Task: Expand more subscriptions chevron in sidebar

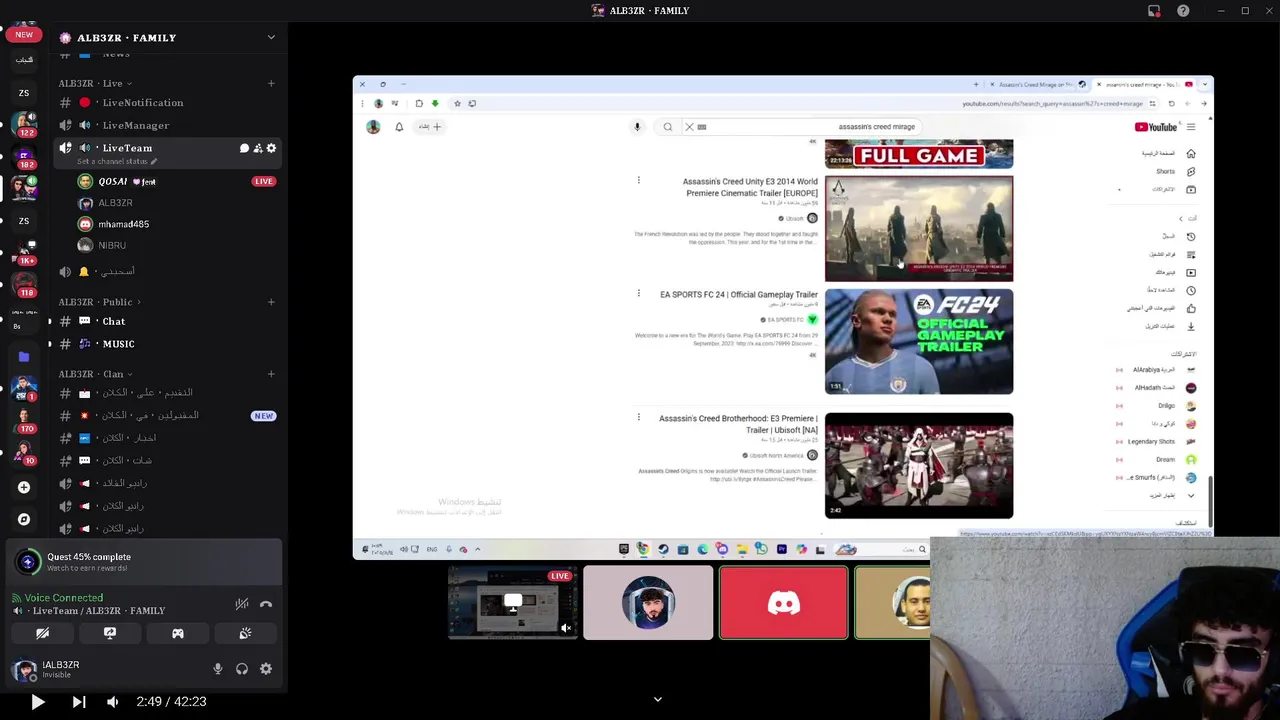Action: click(1190, 495)
